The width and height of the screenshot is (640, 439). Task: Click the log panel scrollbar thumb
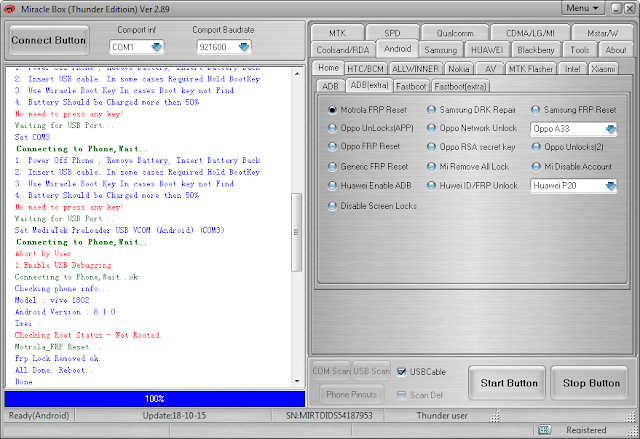(x=297, y=232)
